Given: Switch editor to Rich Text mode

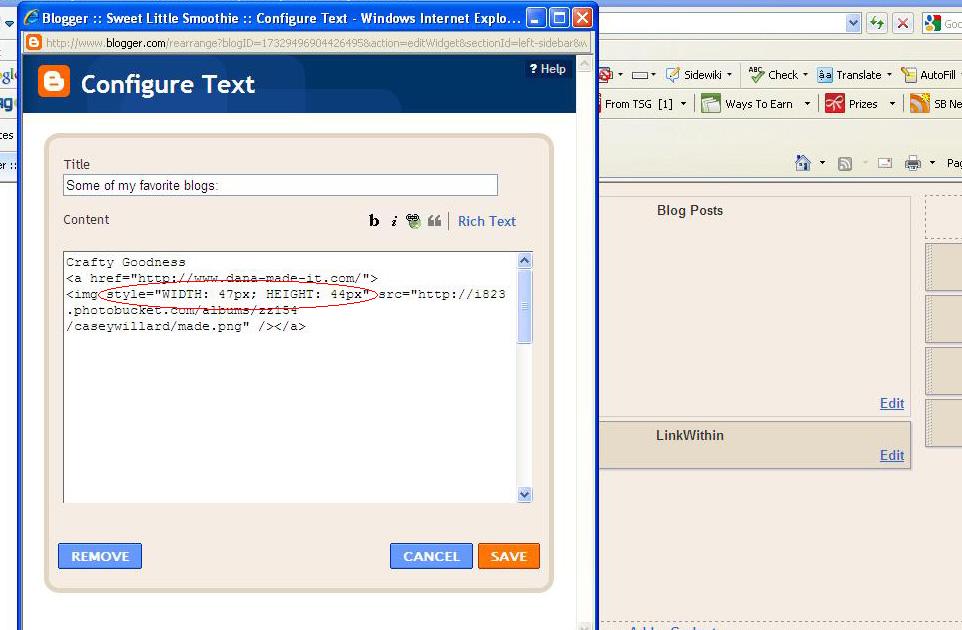Looking at the screenshot, I should point(487,221).
